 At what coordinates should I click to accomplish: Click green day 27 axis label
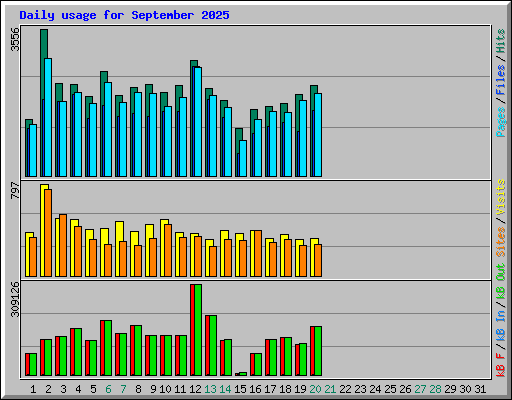[x=420, y=389]
